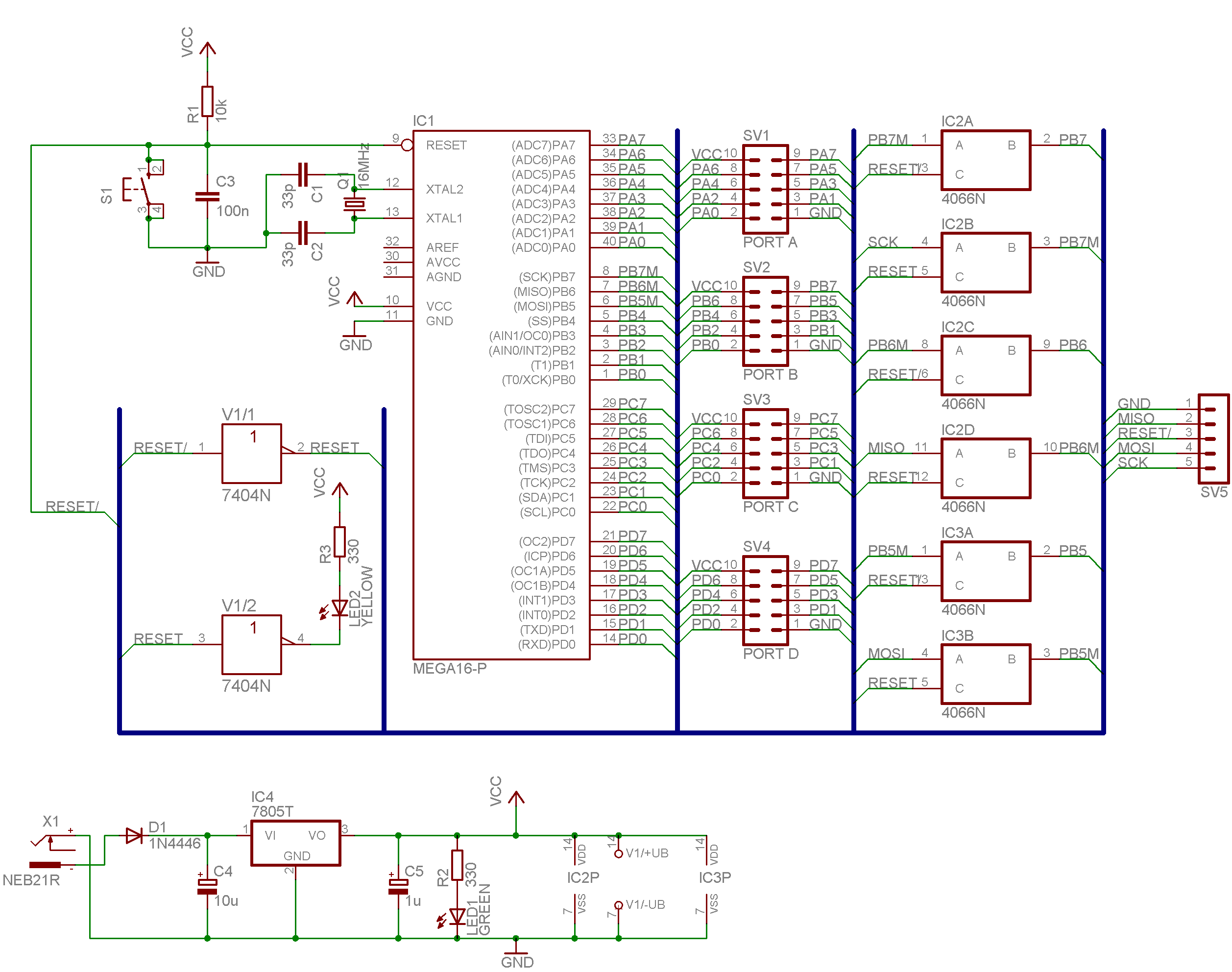Image resolution: width=1232 pixels, height=972 pixels.
Task: Click the C3 100n capacitor symbol
Action: [x=207, y=196]
